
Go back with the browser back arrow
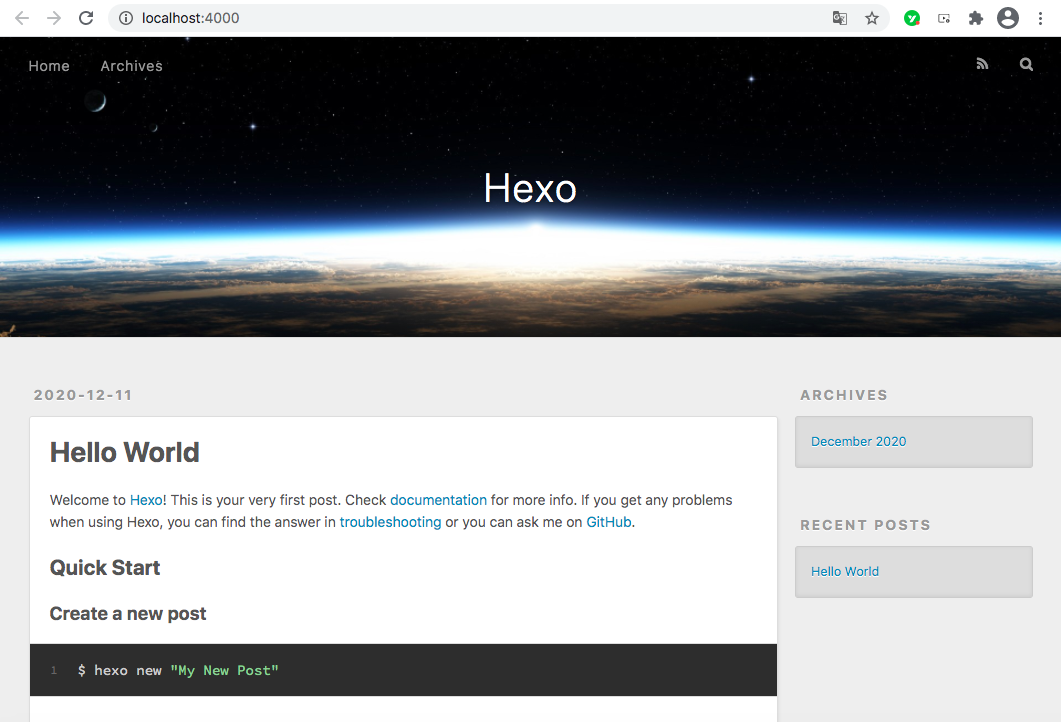[22, 18]
